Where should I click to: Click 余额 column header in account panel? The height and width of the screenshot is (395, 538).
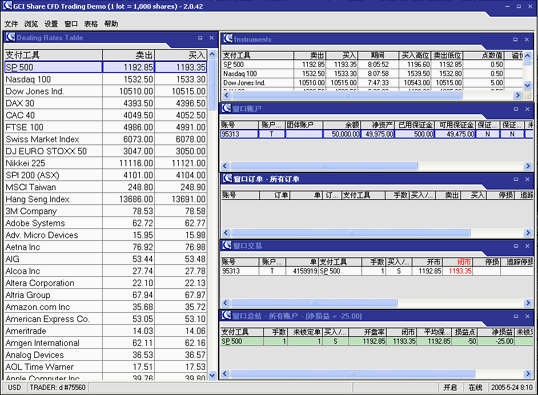[x=342, y=125]
